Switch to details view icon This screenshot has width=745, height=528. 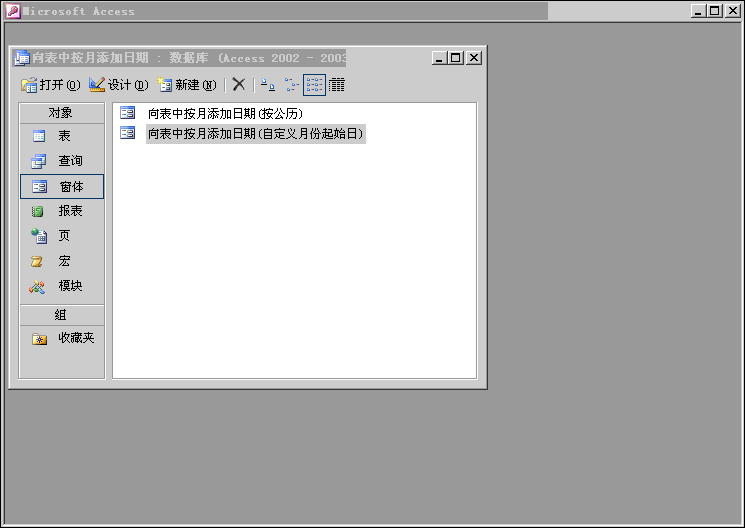point(336,85)
